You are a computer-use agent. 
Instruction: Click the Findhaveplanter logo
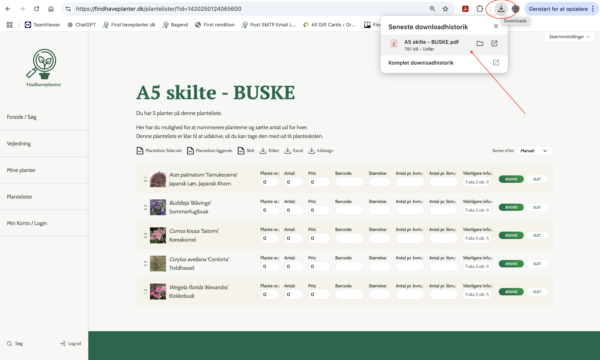tap(43, 68)
